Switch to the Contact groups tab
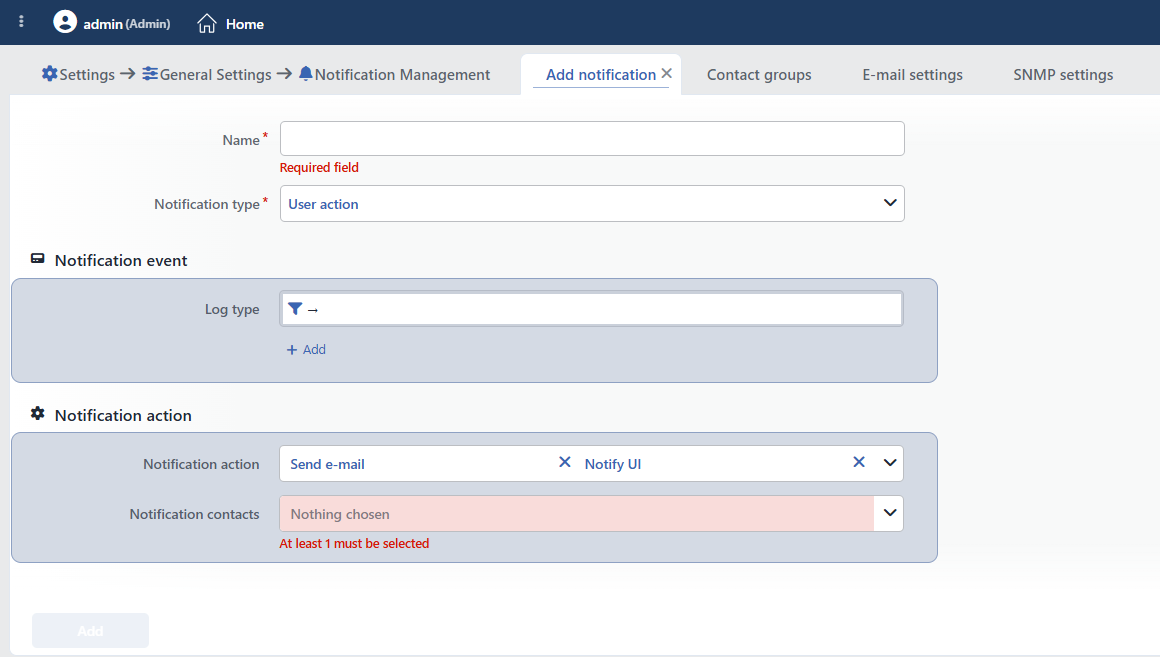Screen dimensions: 1160x657 759,75
